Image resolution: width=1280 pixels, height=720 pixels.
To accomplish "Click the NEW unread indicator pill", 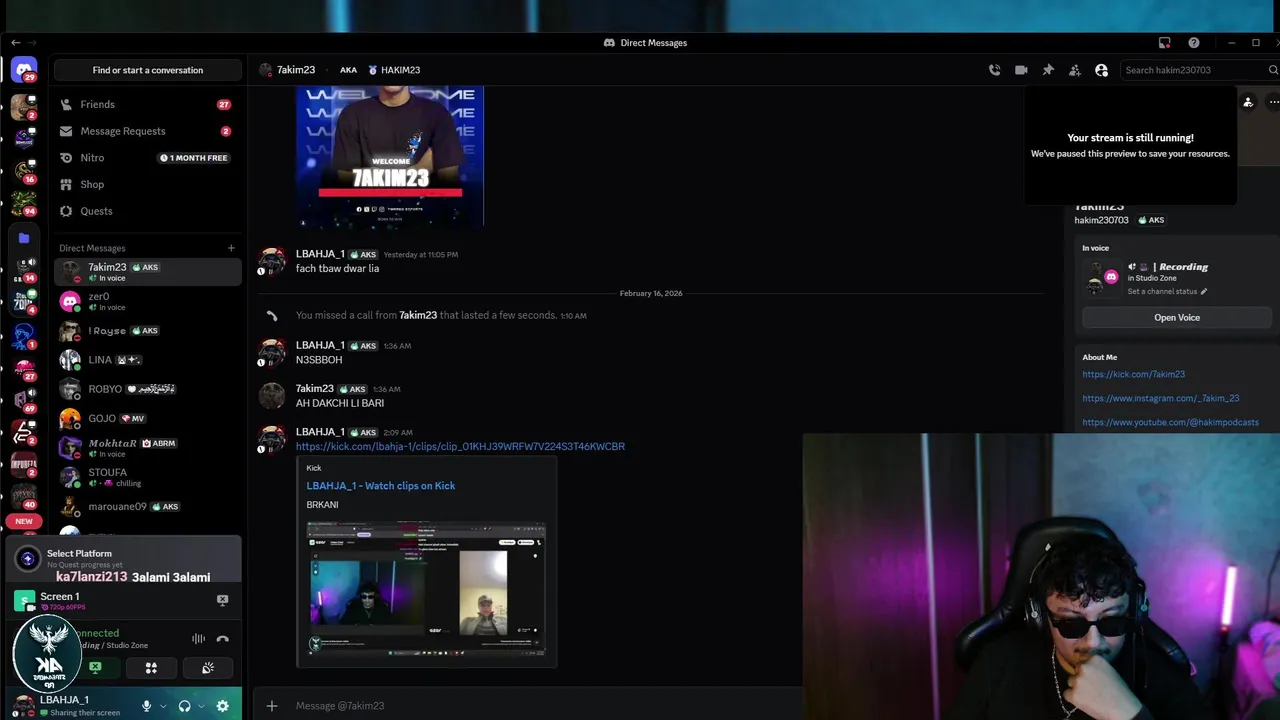I will [x=24, y=521].
